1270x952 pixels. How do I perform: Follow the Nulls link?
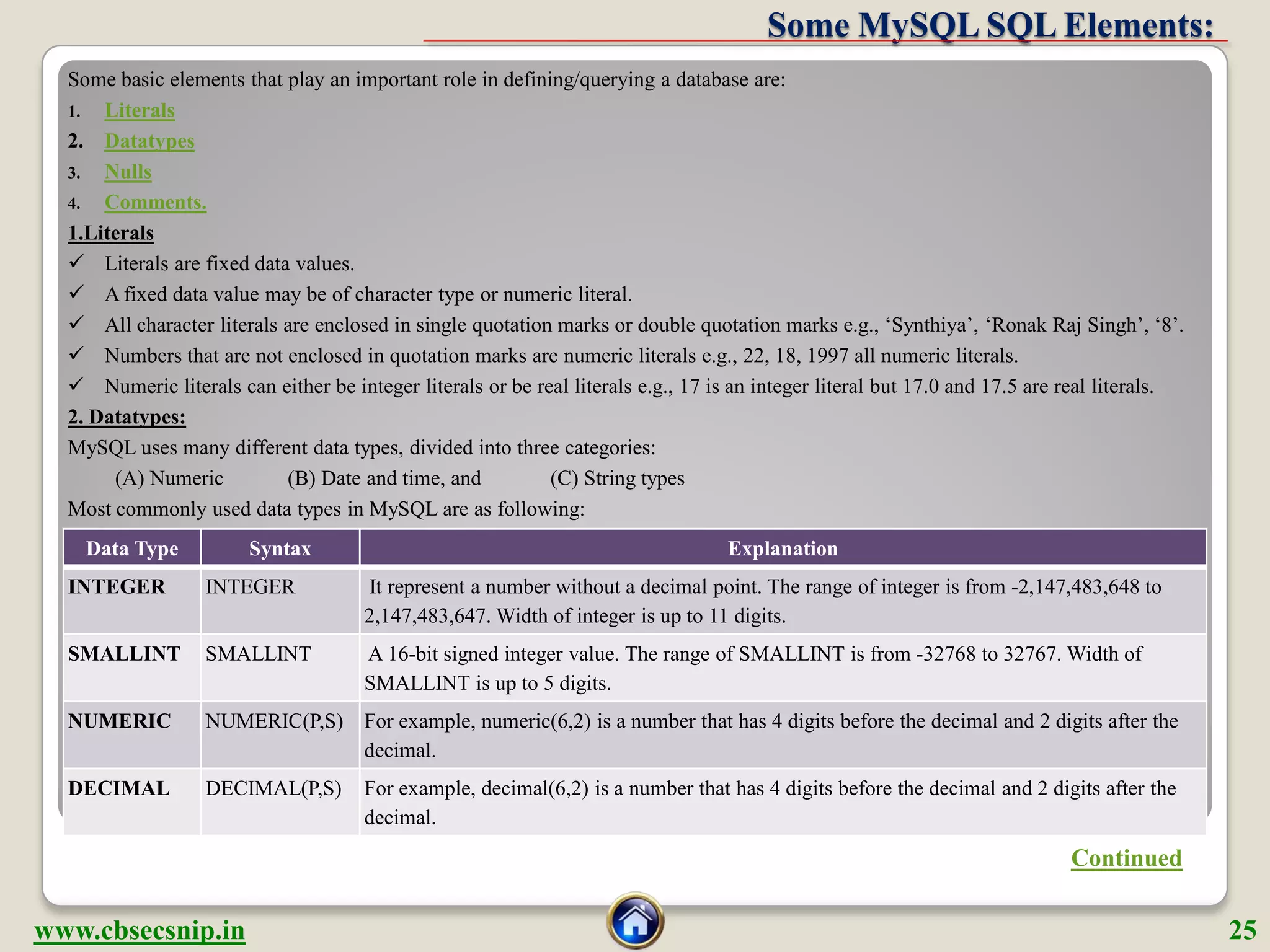point(128,172)
